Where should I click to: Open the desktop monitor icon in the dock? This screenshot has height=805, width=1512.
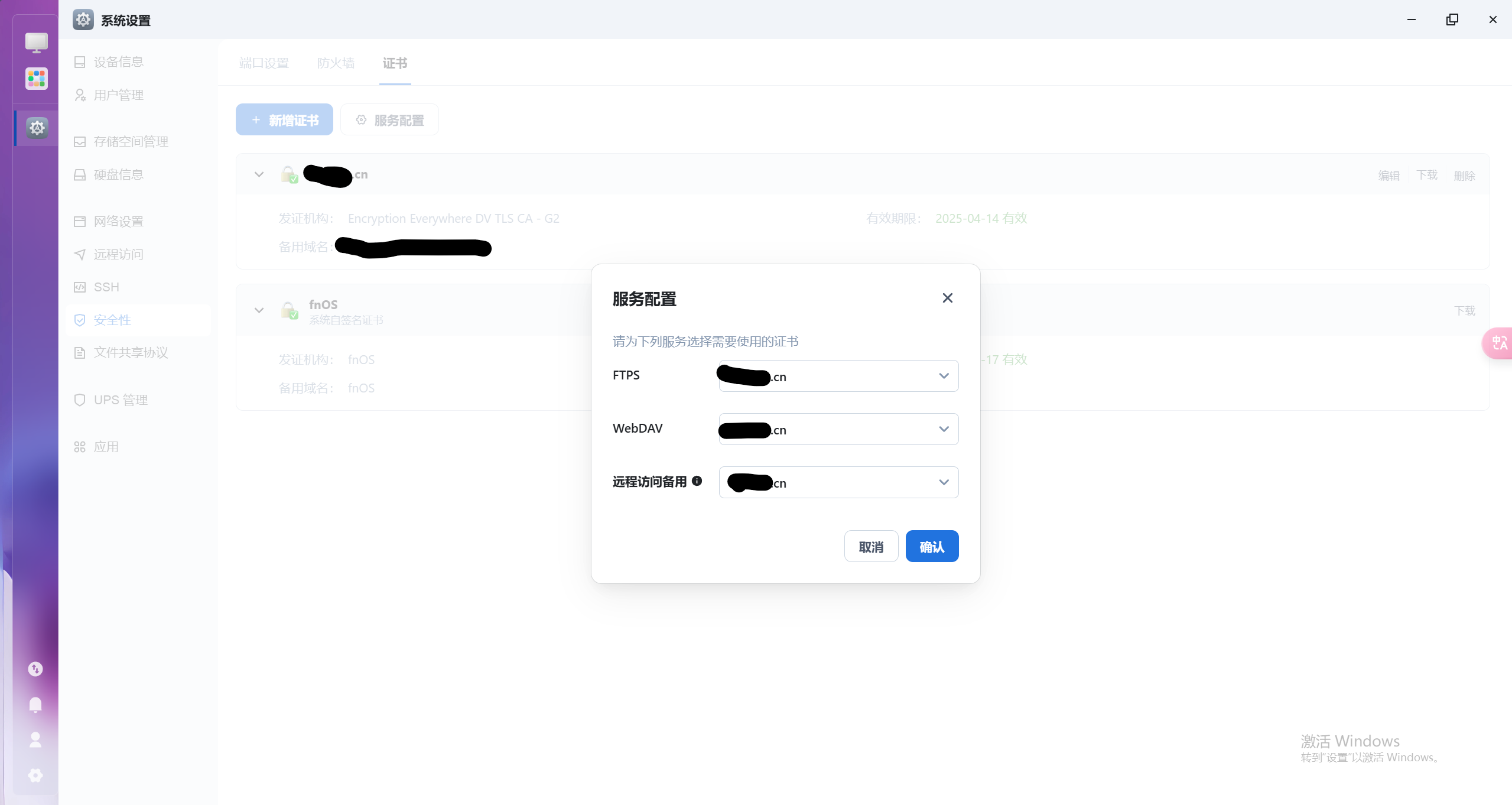pyautogui.click(x=37, y=42)
